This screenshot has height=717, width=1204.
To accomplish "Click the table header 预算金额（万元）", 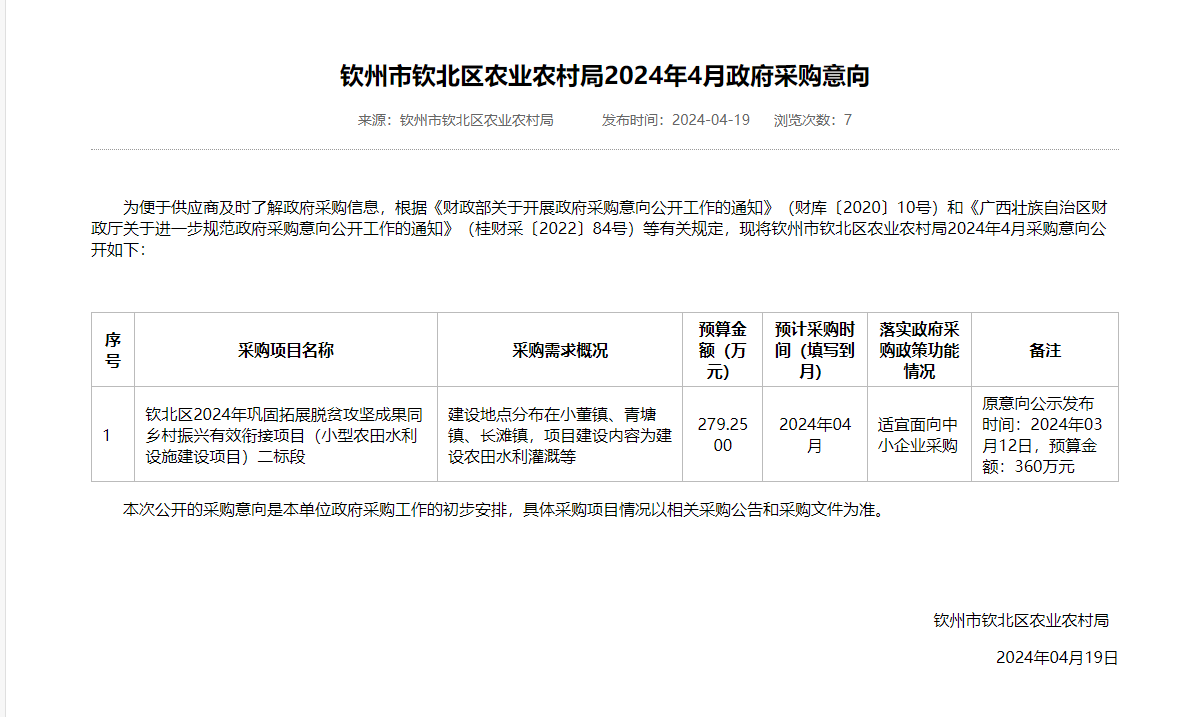I will (722, 350).
